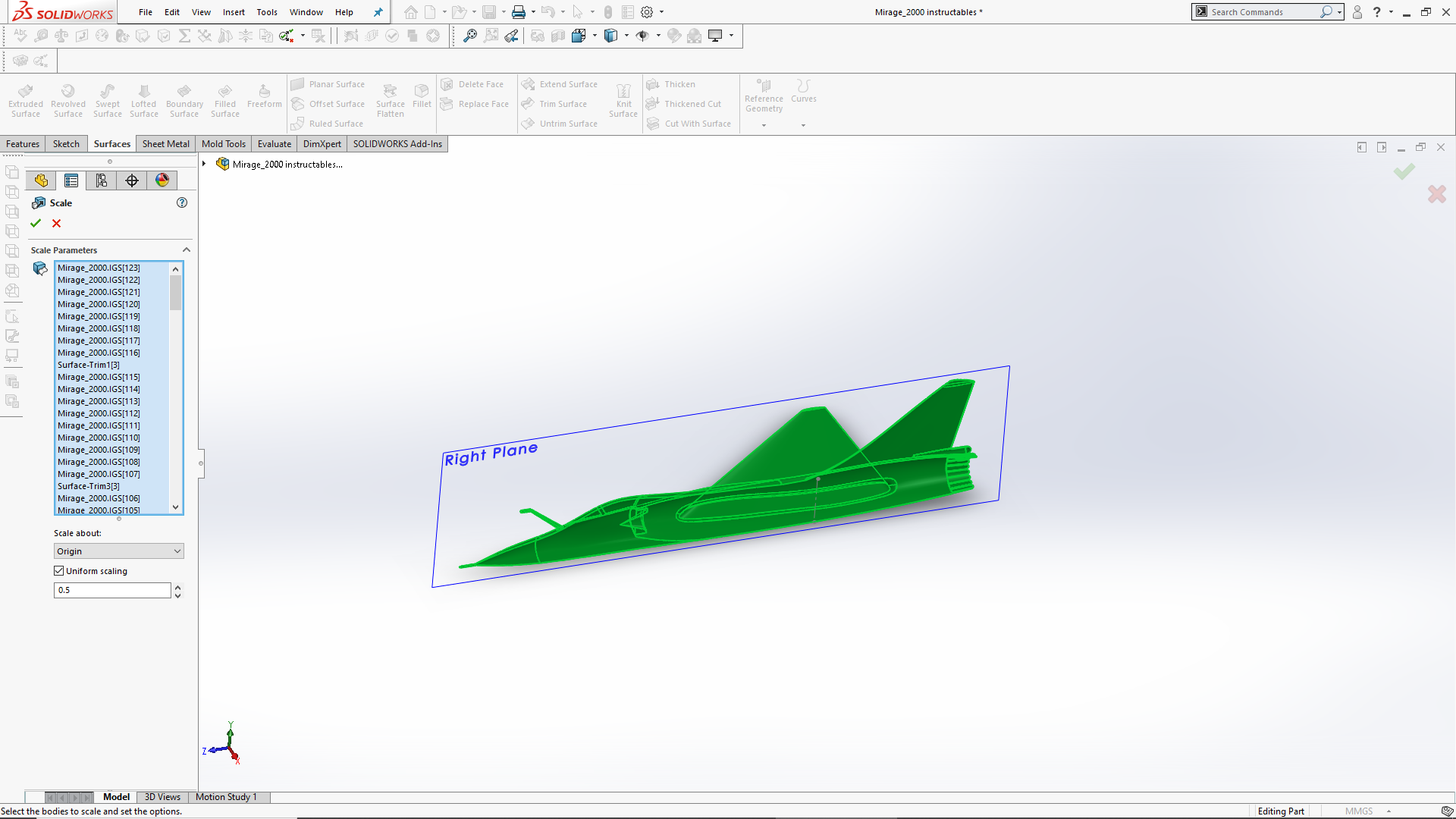Open the Scale about dropdown
The width and height of the screenshot is (1456, 819).
(118, 551)
